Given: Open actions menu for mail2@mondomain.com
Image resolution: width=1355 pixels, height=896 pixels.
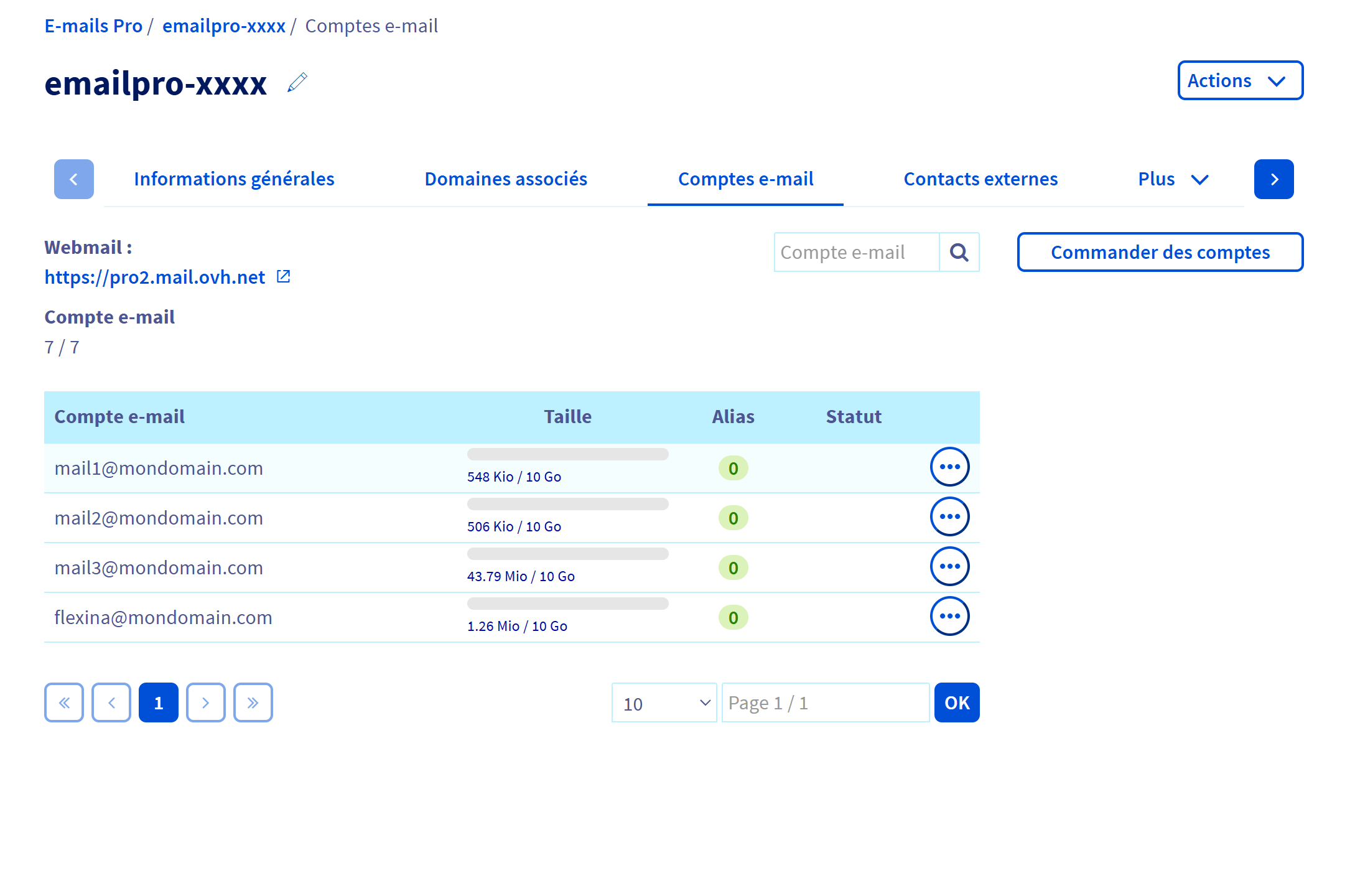Looking at the screenshot, I should click(x=949, y=516).
